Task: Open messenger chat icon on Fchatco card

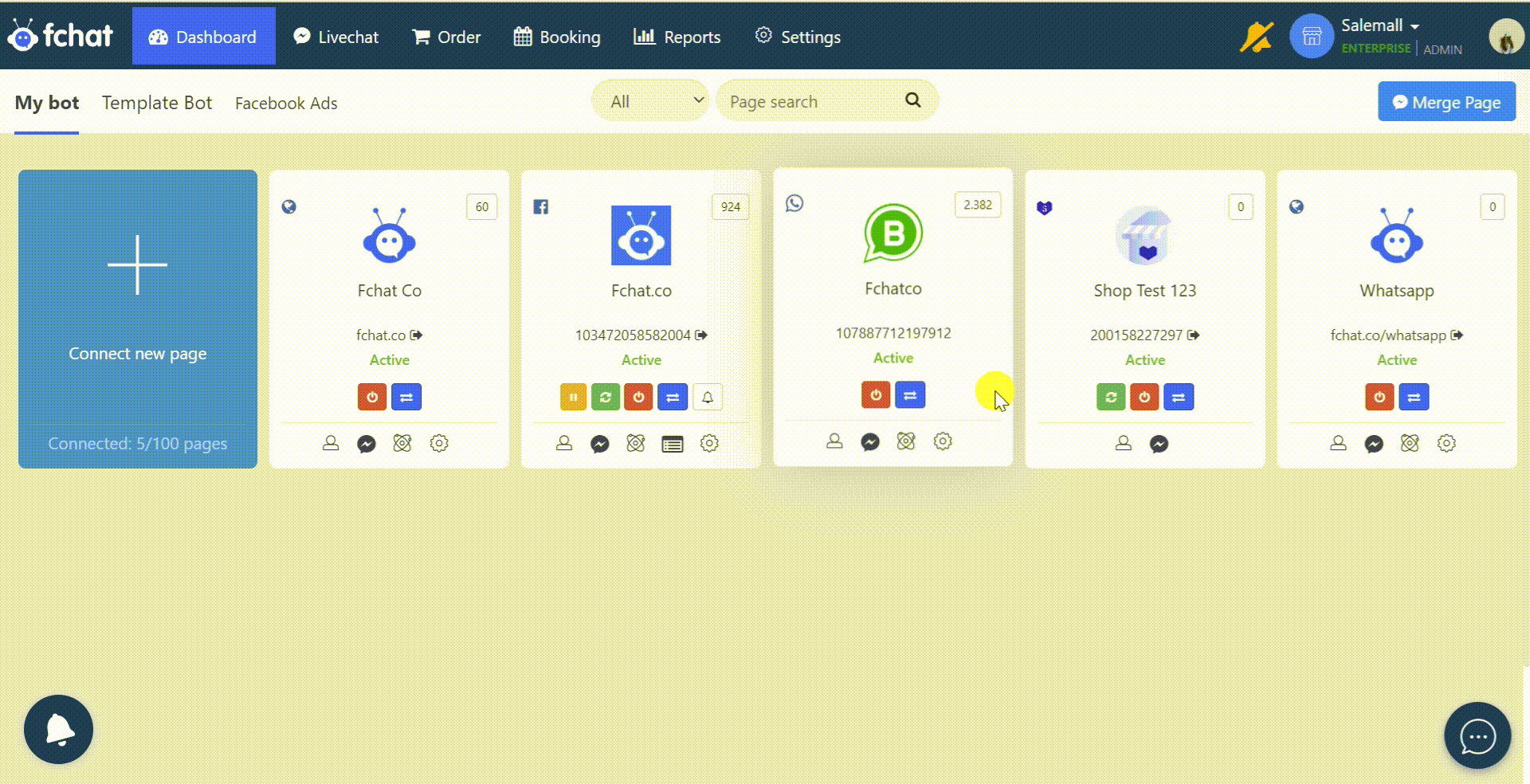Action: click(x=870, y=441)
